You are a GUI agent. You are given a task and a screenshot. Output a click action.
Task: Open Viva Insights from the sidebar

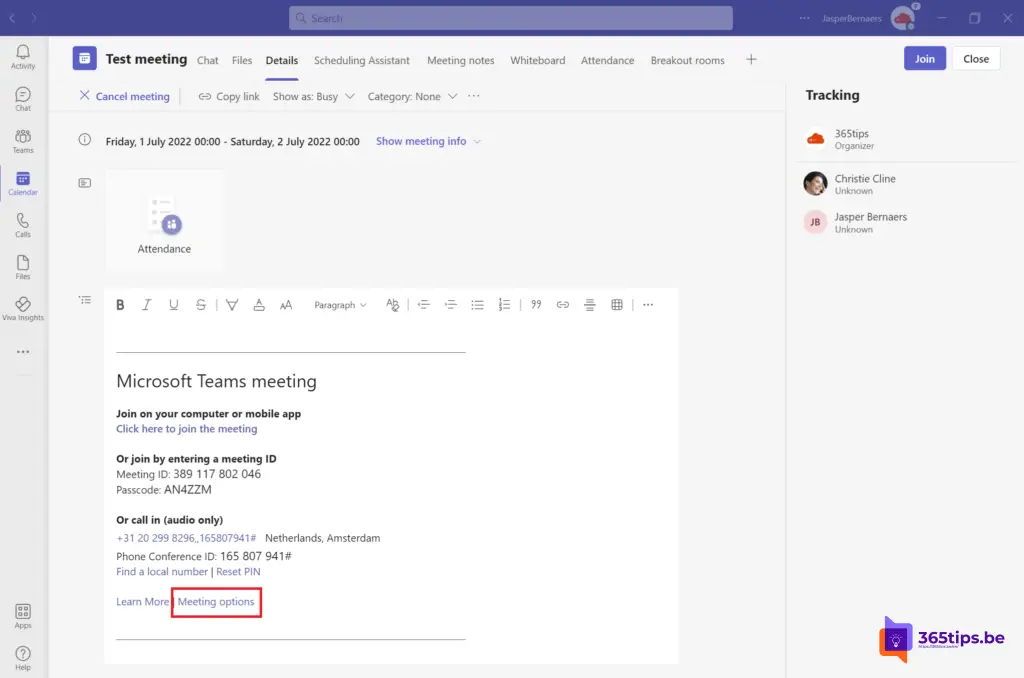(23, 308)
